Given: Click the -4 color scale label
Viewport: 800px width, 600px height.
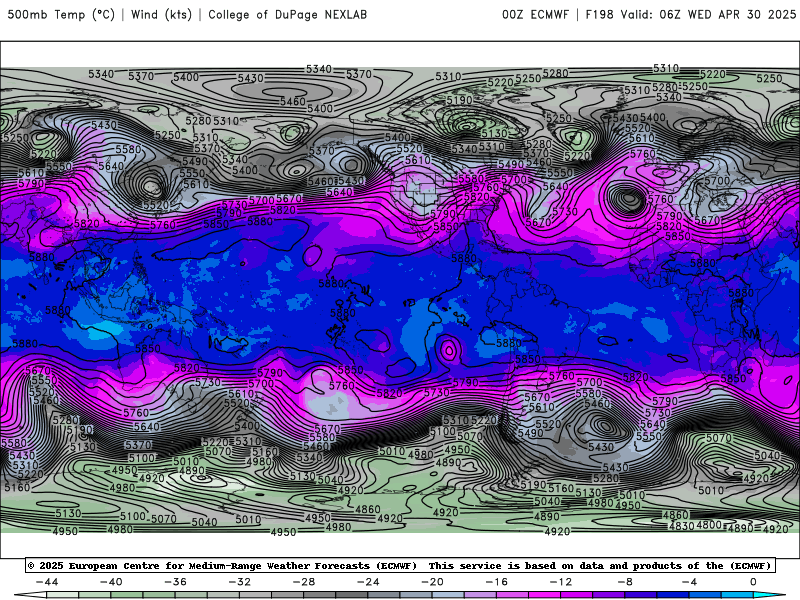Looking at the screenshot, I should (689, 582).
